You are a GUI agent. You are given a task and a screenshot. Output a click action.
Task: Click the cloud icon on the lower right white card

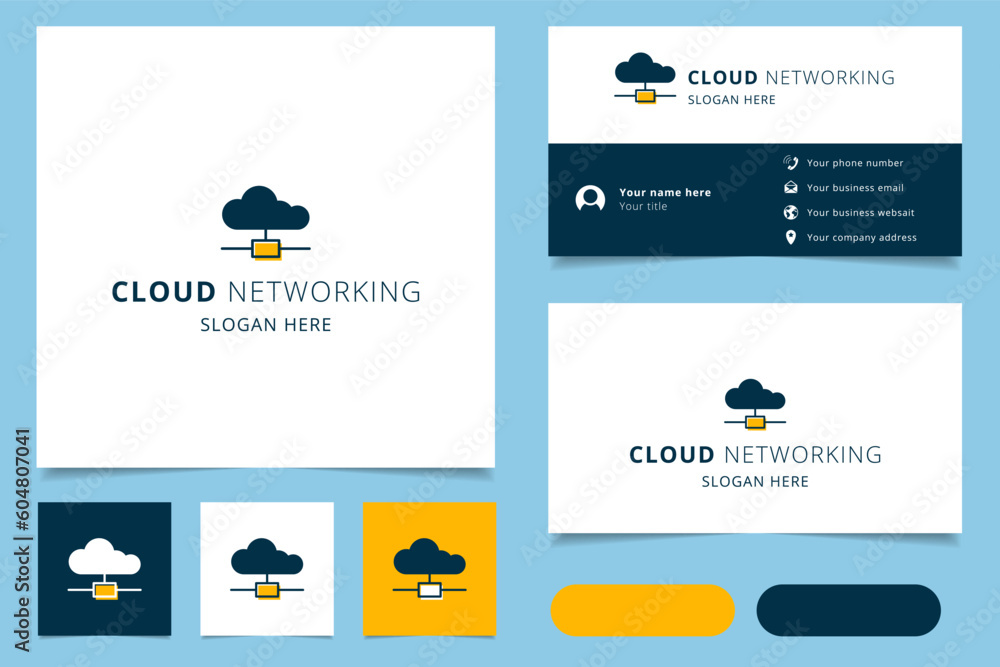(x=755, y=404)
